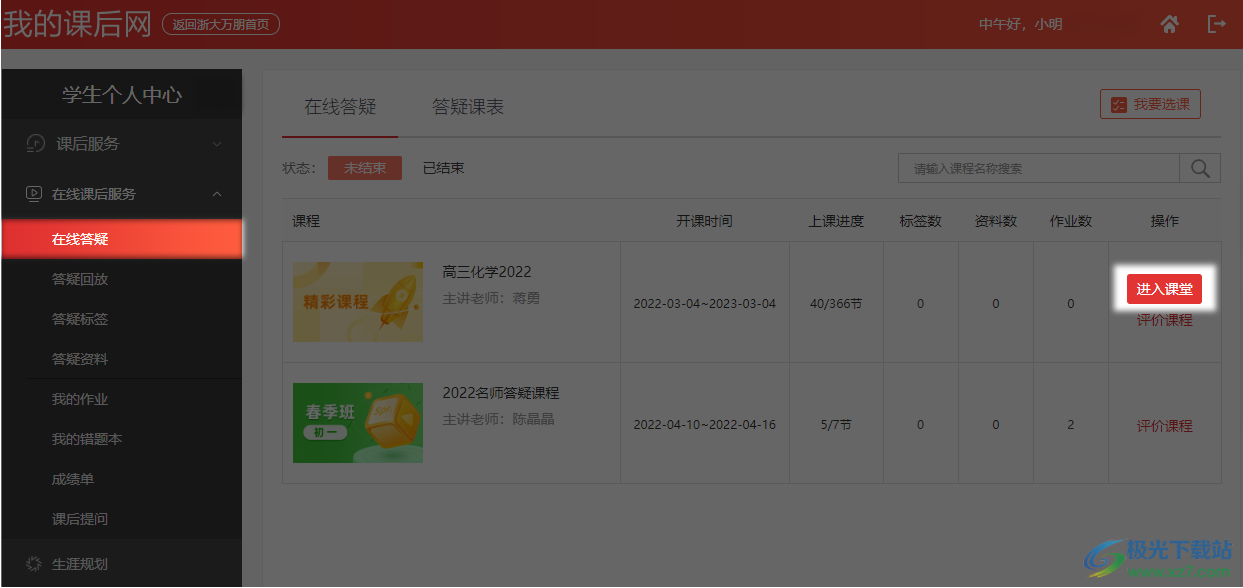Click the 我的课后网 site title
Viewport: 1243px width, 588px height.
(77, 24)
